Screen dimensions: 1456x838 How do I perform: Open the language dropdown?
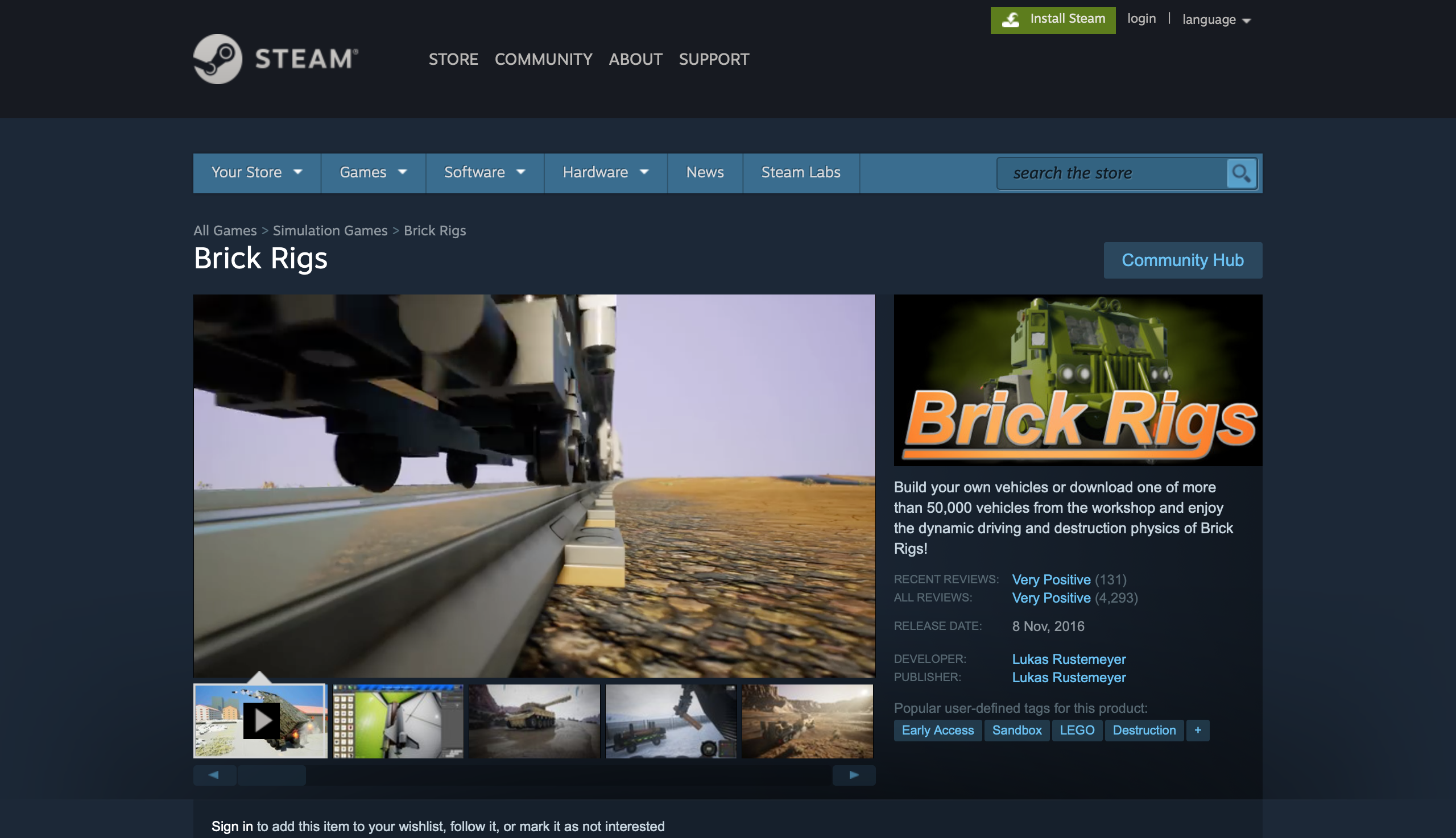coord(1216,19)
